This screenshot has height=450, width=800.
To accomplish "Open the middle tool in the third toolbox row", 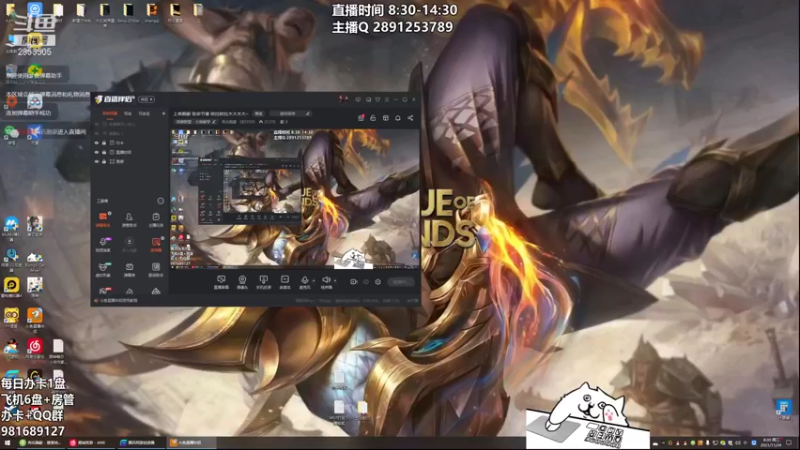I will [129, 269].
